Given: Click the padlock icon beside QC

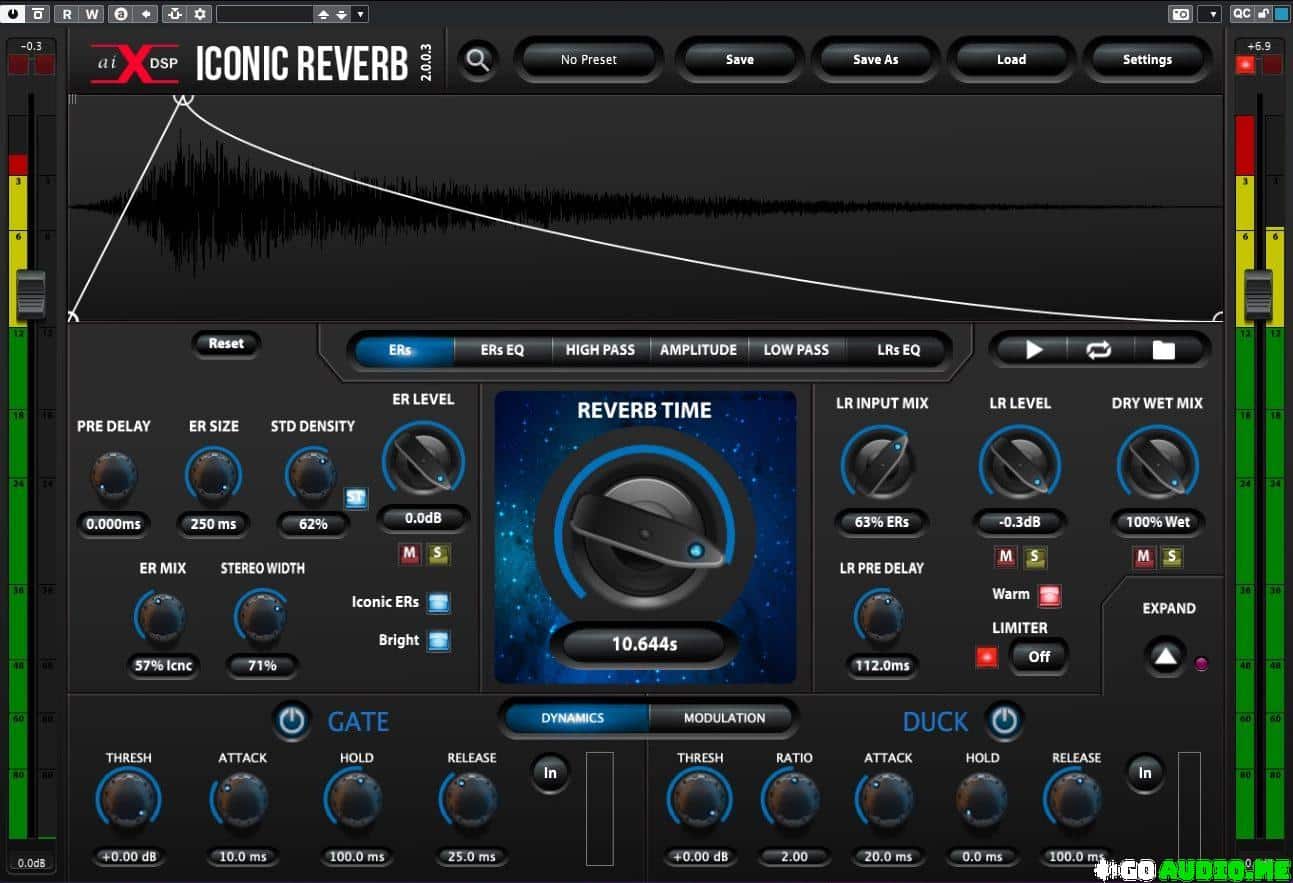Looking at the screenshot, I should (1264, 14).
